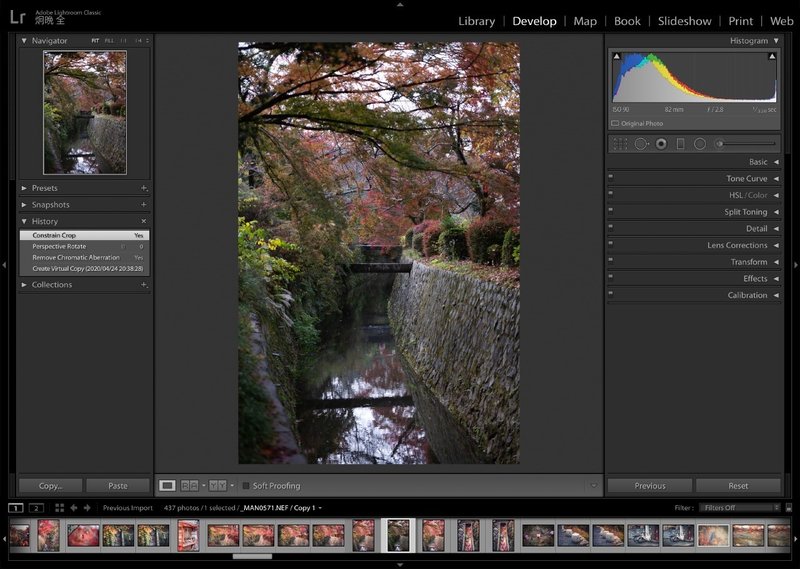Toggle Detail panel on/off switch
Image resolution: width=800 pixels, height=569 pixels.
click(611, 227)
